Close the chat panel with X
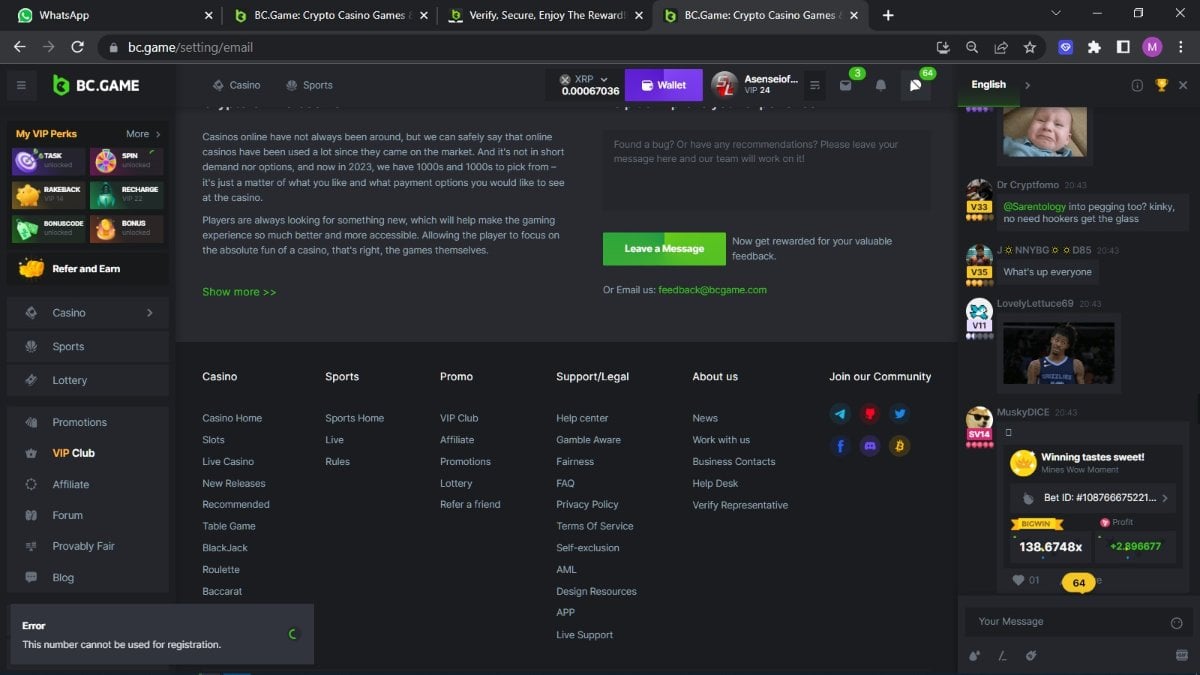Screen dimensions: 1200x675 coord(1183,85)
